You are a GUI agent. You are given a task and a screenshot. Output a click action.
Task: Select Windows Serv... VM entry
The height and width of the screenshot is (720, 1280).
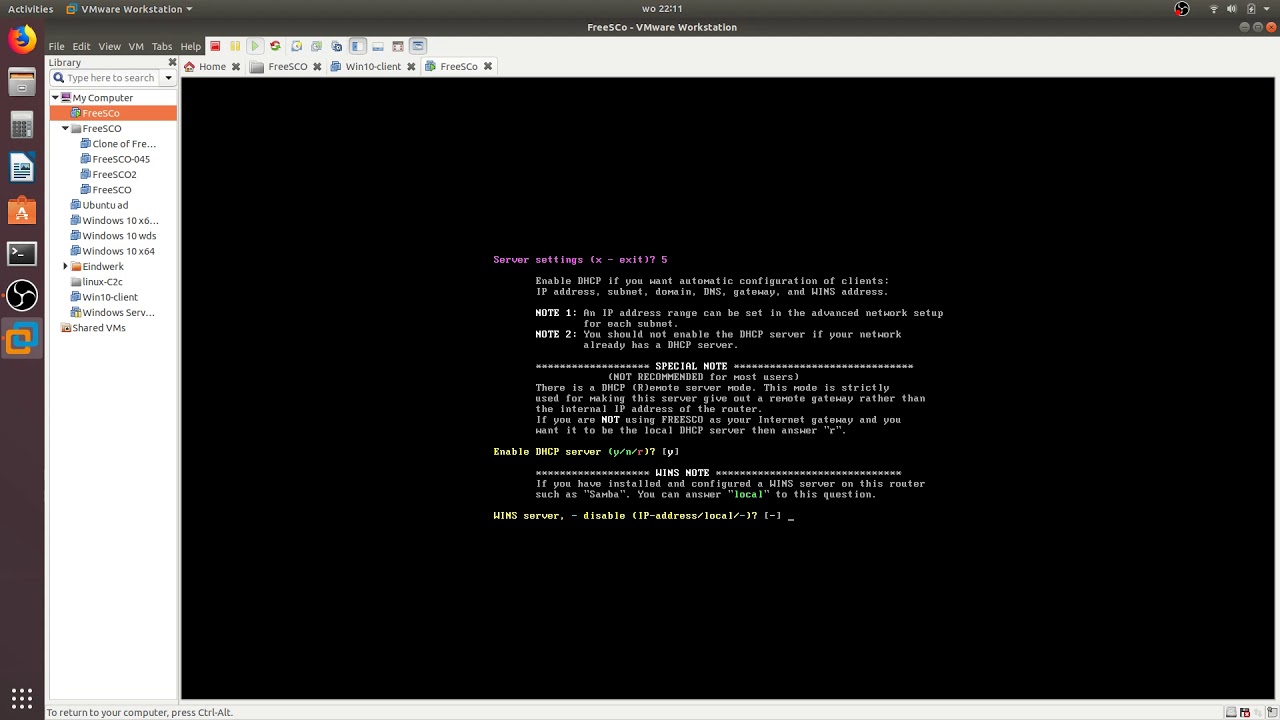coord(112,313)
